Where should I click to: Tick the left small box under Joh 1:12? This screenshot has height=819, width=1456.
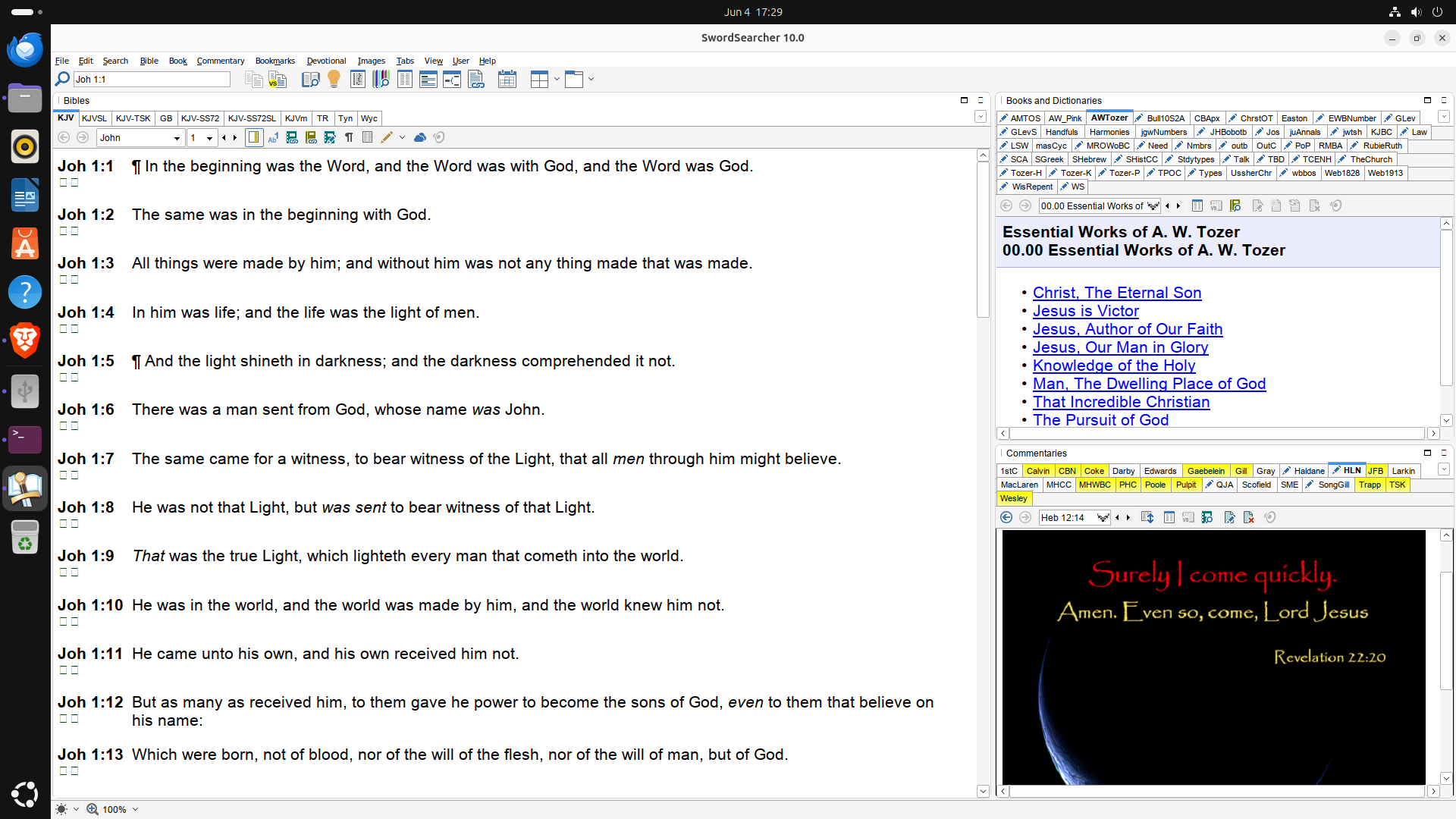[x=64, y=718]
